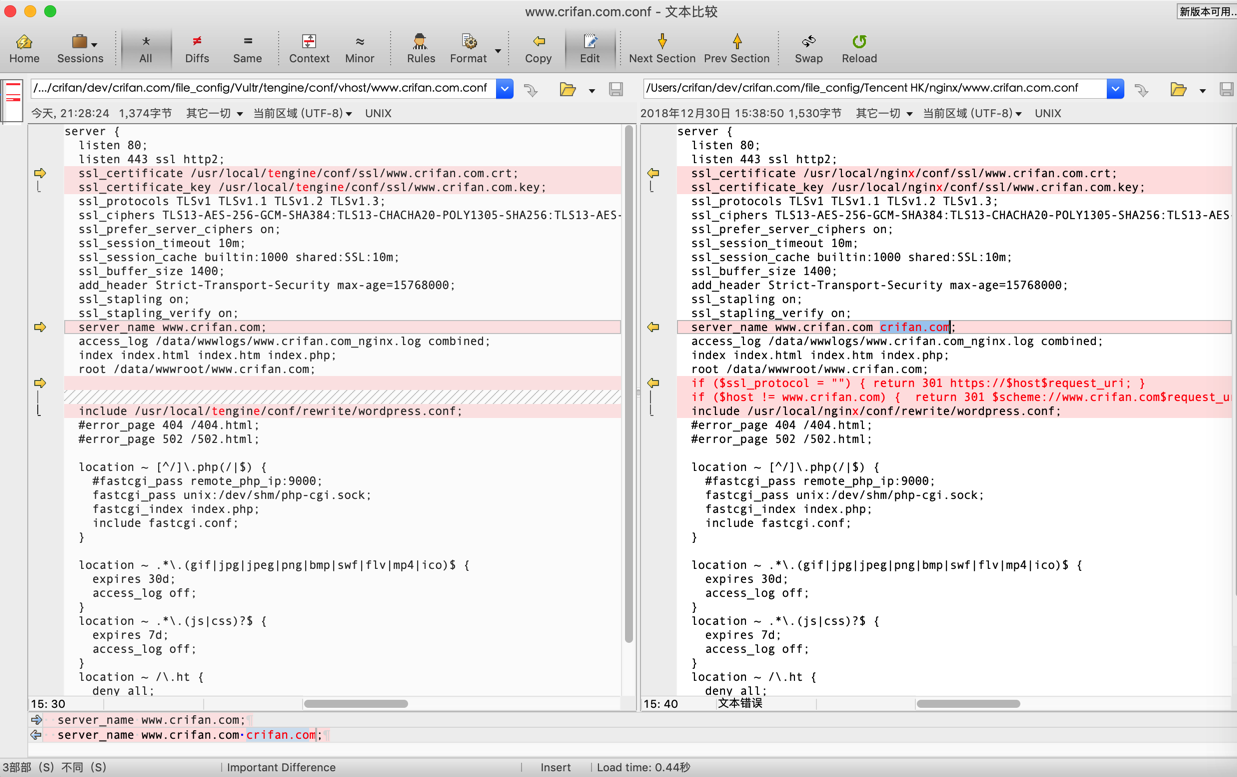
Task: Show All lines filter
Action: point(146,48)
